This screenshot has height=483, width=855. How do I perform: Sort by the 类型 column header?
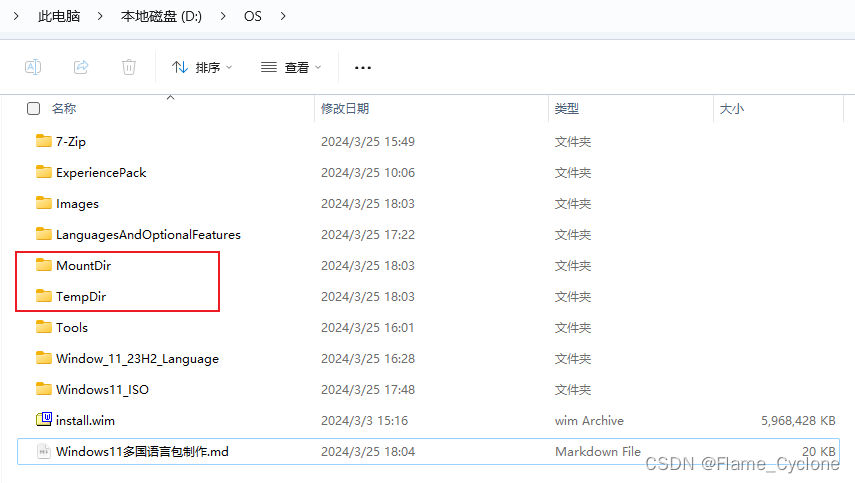point(567,108)
